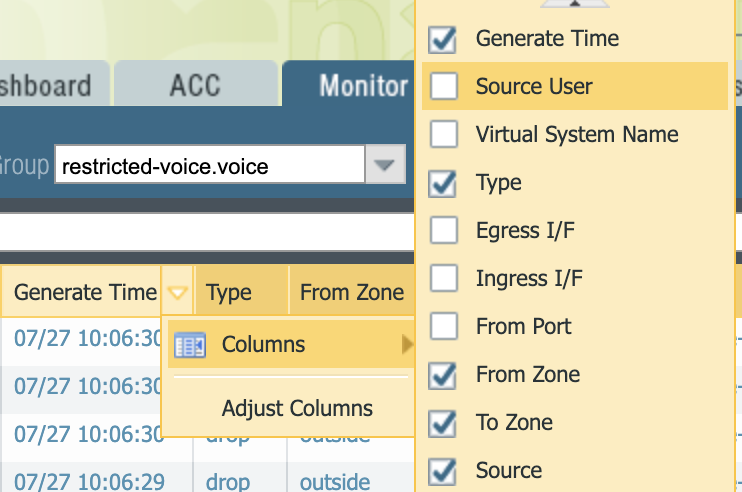Screen dimensions: 742x492
Task: Open the Generate Time column dropdown arrow
Action: [177, 292]
